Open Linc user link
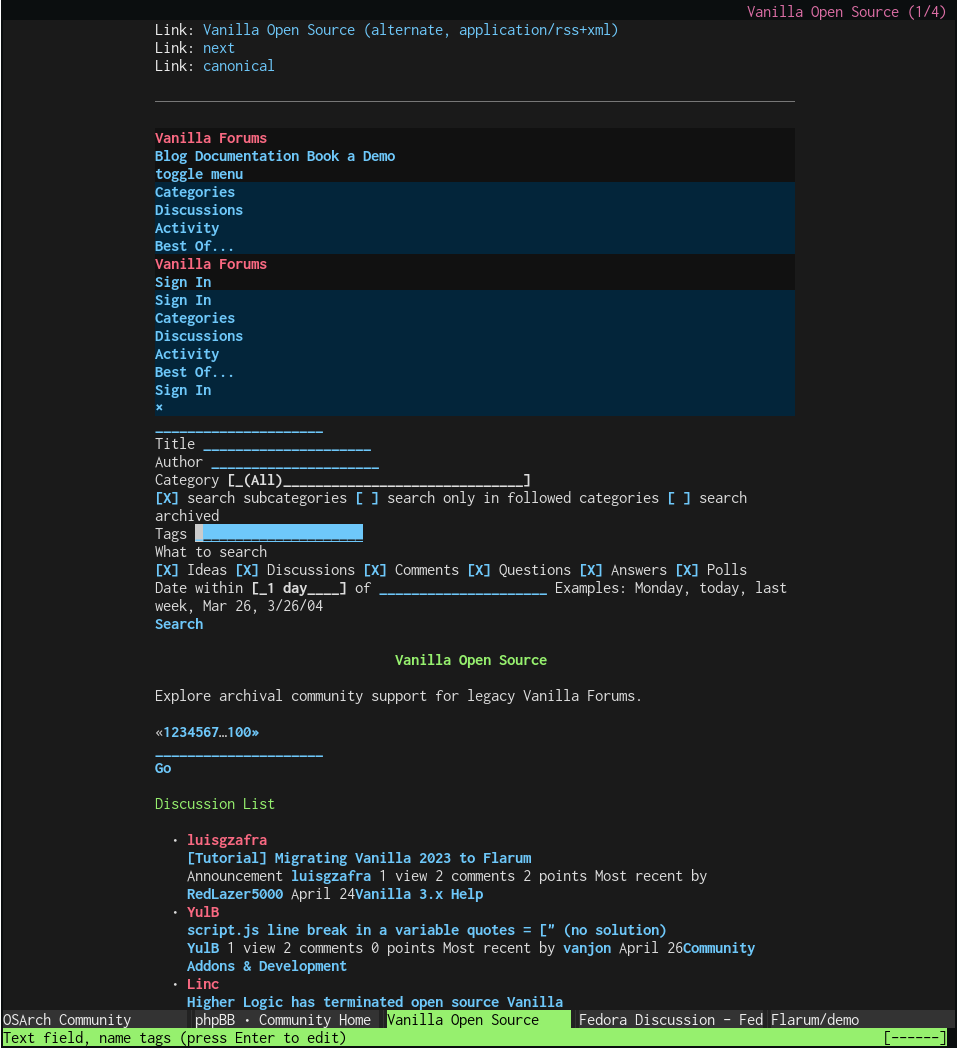 pos(203,985)
